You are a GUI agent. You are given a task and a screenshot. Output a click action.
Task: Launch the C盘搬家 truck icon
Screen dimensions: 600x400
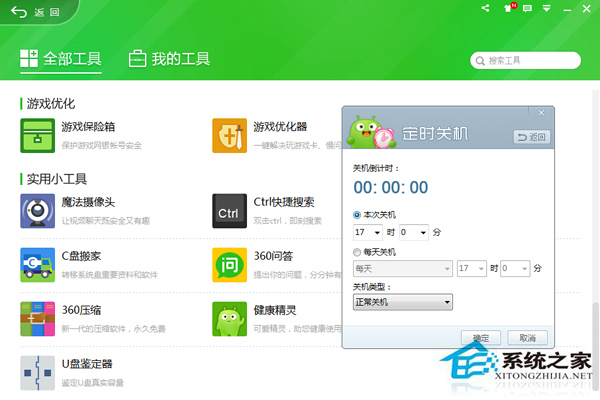tap(38, 265)
